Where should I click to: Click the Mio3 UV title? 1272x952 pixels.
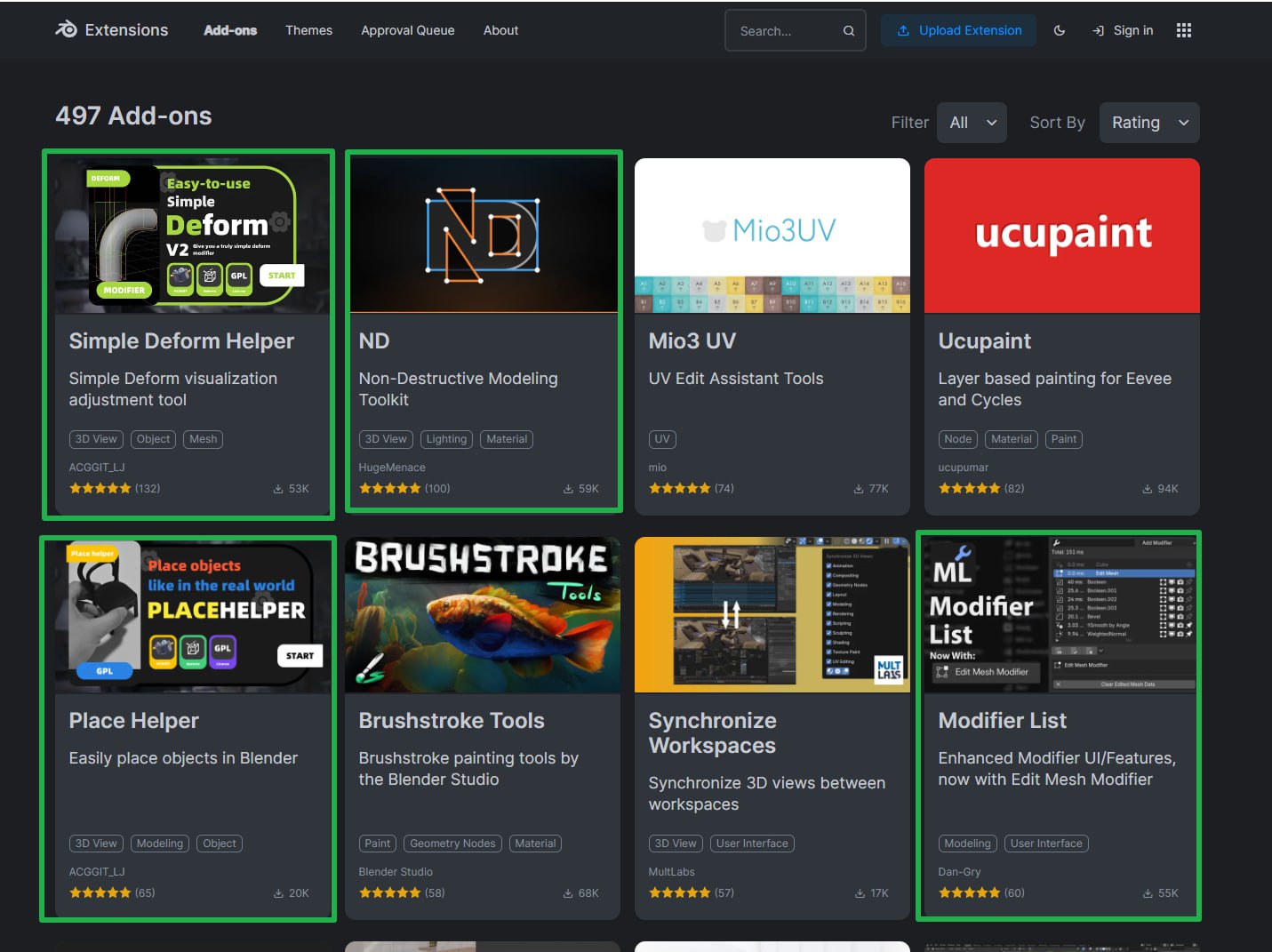click(692, 341)
